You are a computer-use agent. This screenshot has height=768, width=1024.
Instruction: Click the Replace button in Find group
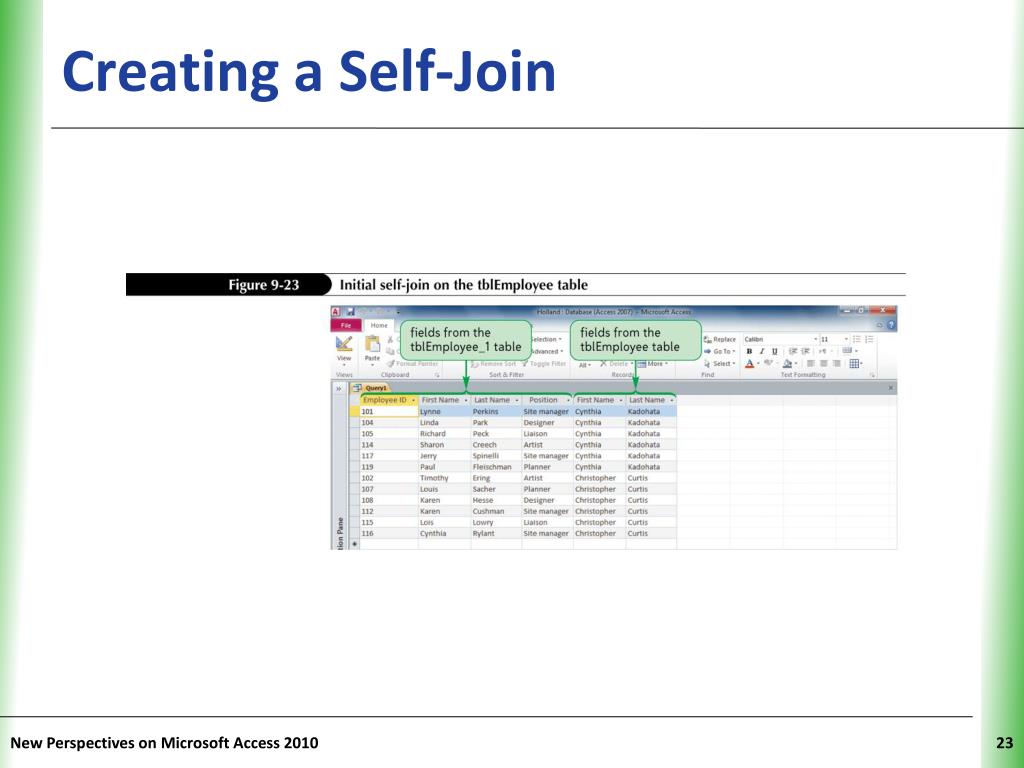tap(720, 340)
